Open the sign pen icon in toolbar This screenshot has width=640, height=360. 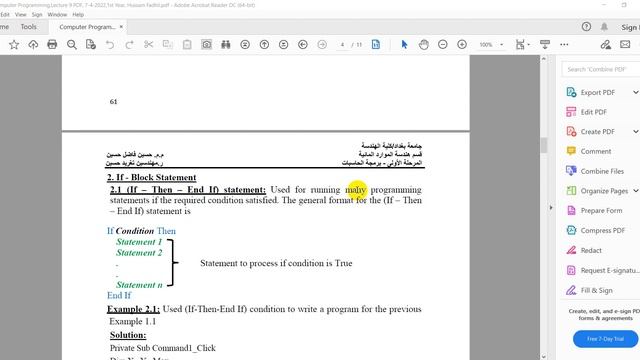pyautogui.click(x=606, y=44)
